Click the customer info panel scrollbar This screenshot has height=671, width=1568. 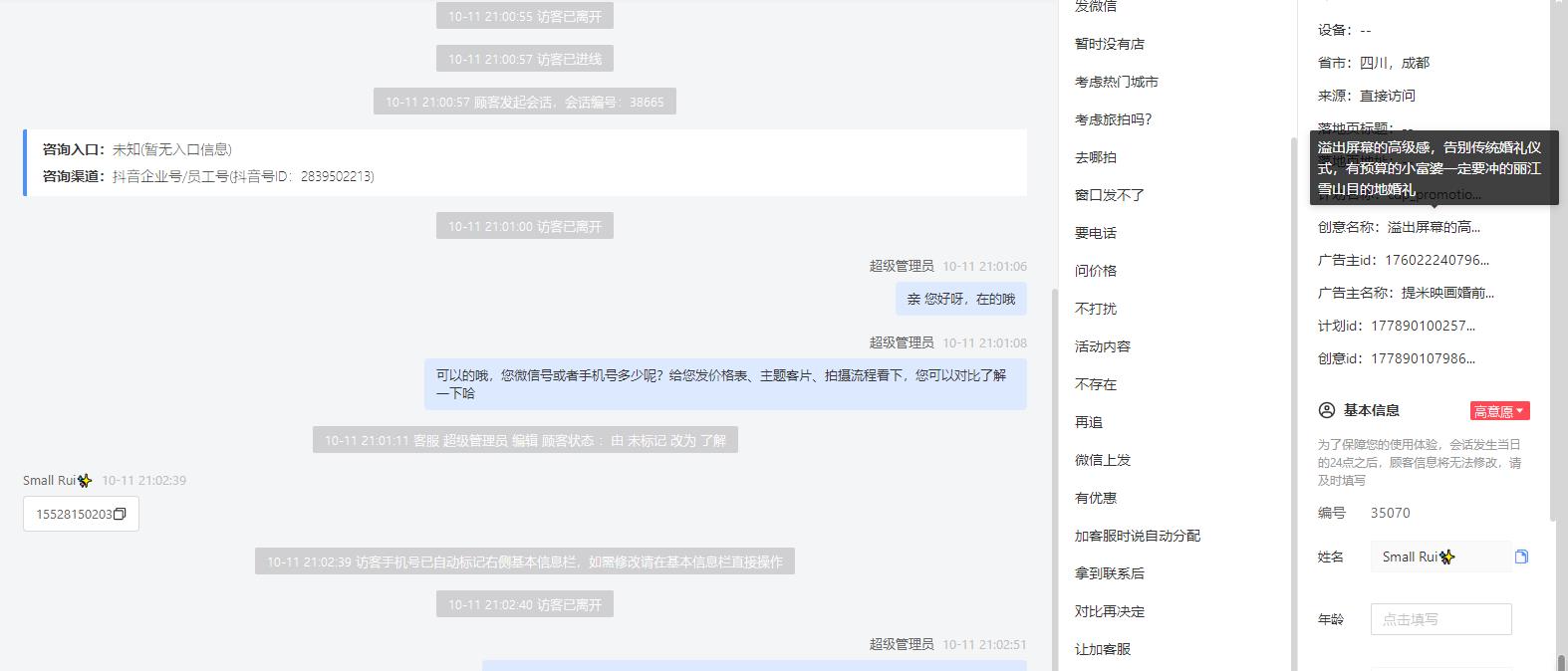1552,259
